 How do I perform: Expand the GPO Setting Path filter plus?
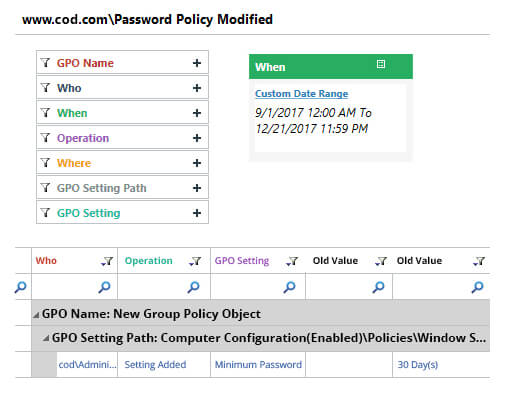pos(197,188)
